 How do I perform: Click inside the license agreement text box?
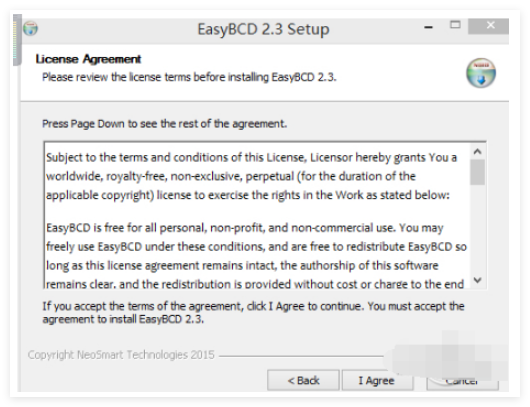pos(257,215)
